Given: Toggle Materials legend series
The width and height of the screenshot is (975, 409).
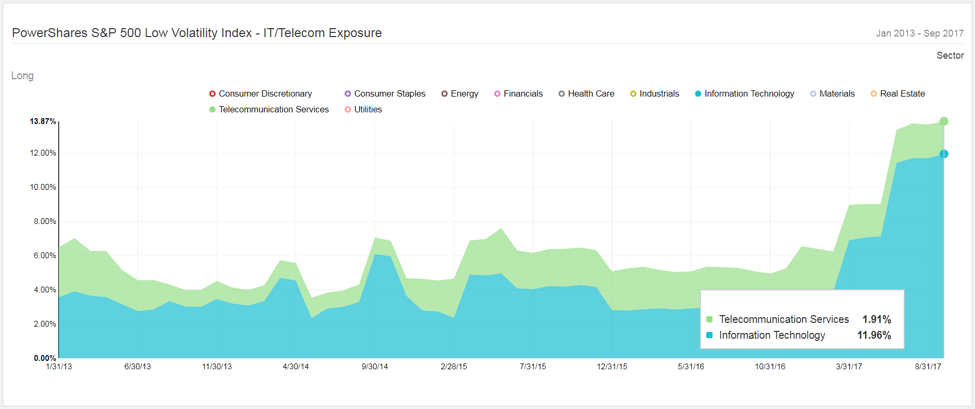Looking at the screenshot, I should (x=832, y=94).
